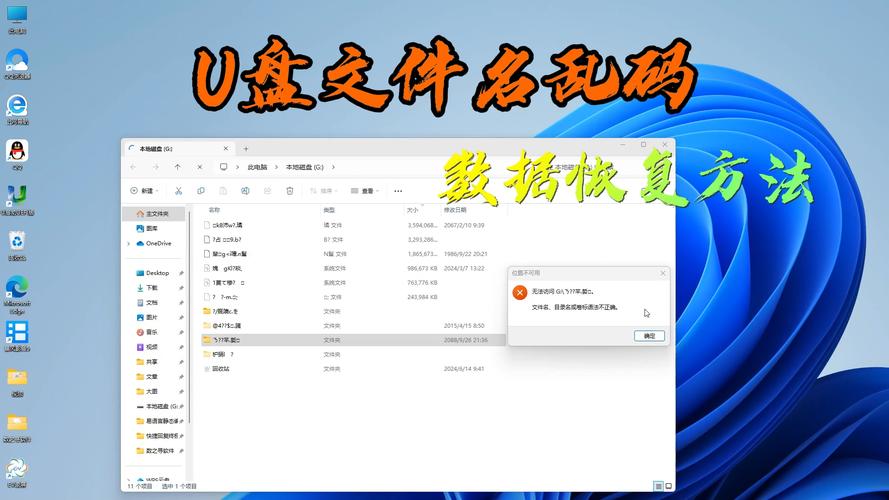Screen dimensions: 889x500
Task: Open the first yellow folder desktop icon
Action: pyautogui.click(x=17, y=382)
